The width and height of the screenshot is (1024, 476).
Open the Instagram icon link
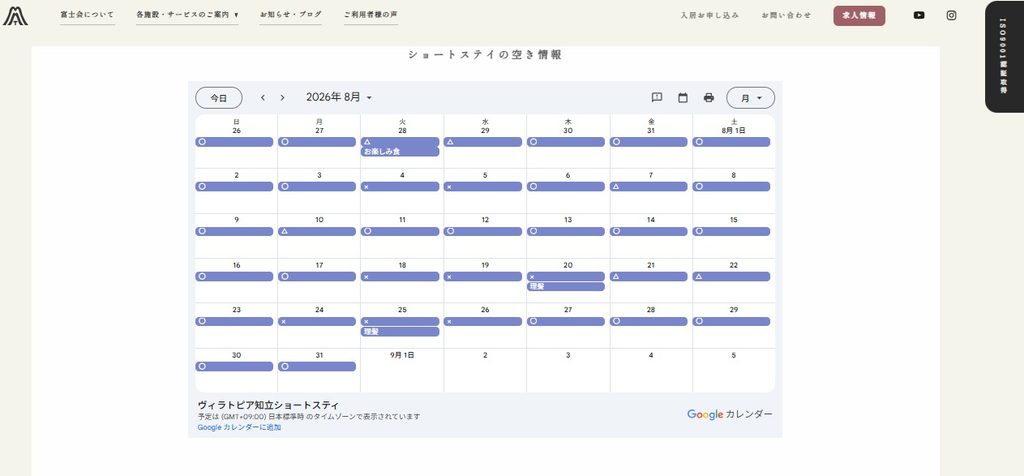[x=952, y=16]
